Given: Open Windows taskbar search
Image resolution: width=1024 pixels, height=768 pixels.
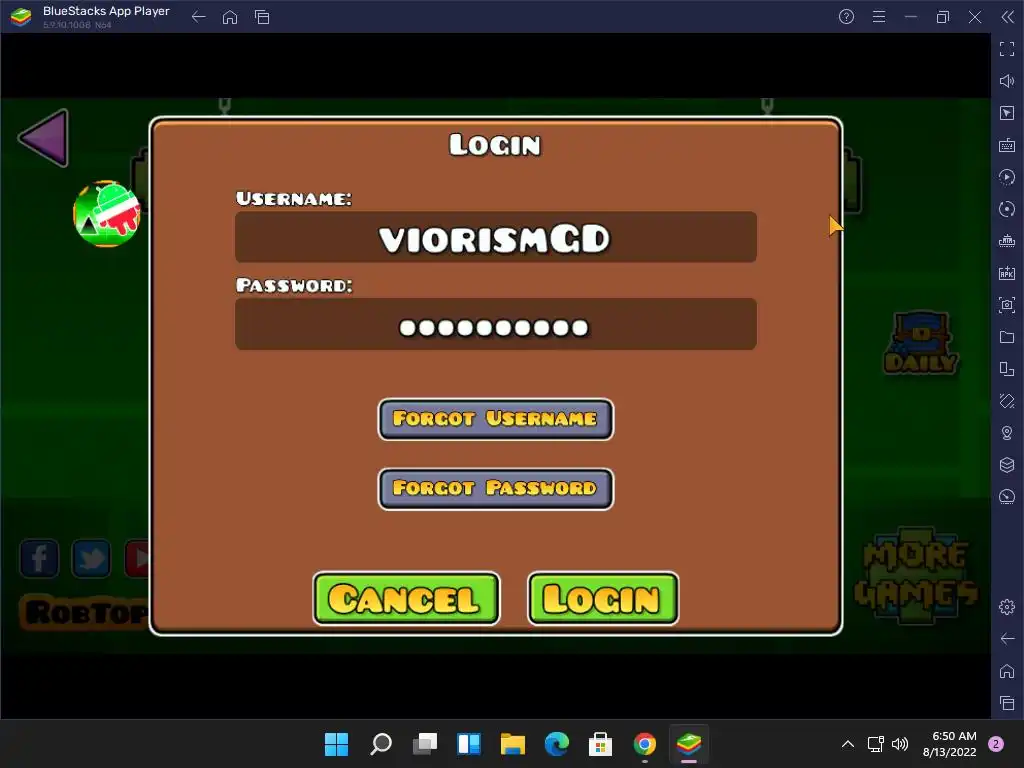Looking at the screenshot, I should pos(381,744).
